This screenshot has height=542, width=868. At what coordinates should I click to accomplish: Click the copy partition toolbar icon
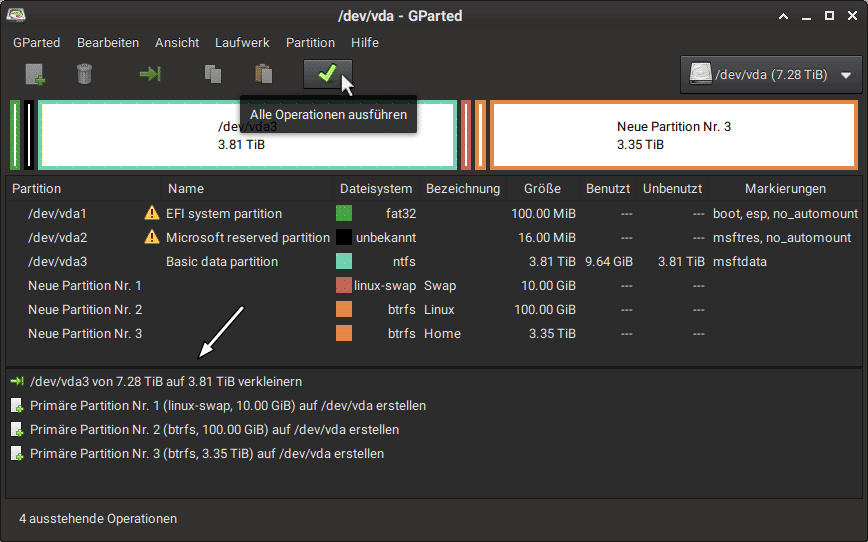213,74
